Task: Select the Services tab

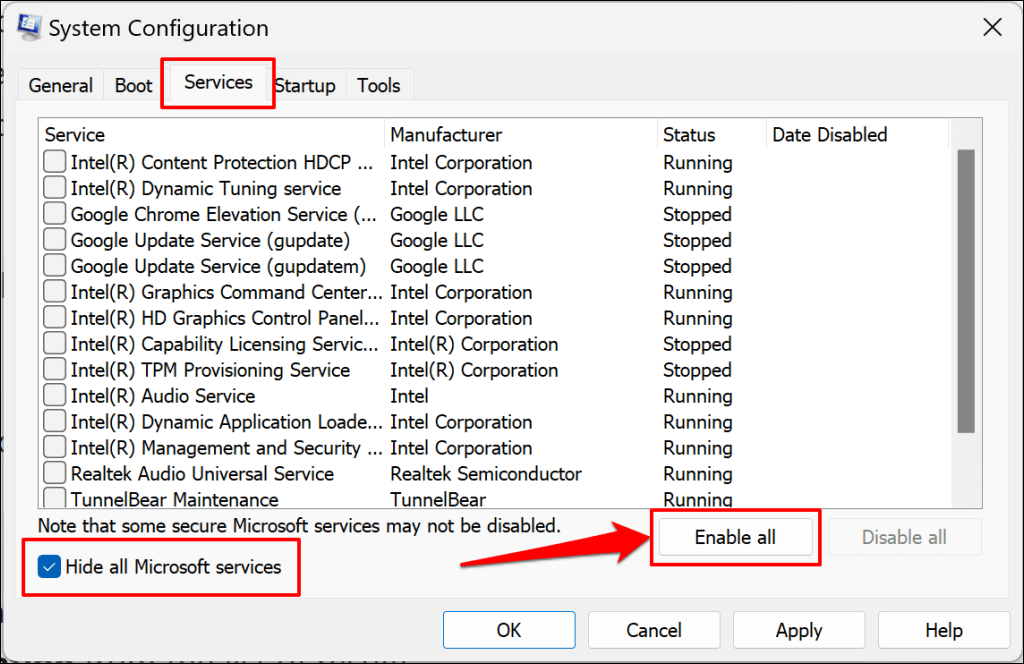Action: point(218,82)
